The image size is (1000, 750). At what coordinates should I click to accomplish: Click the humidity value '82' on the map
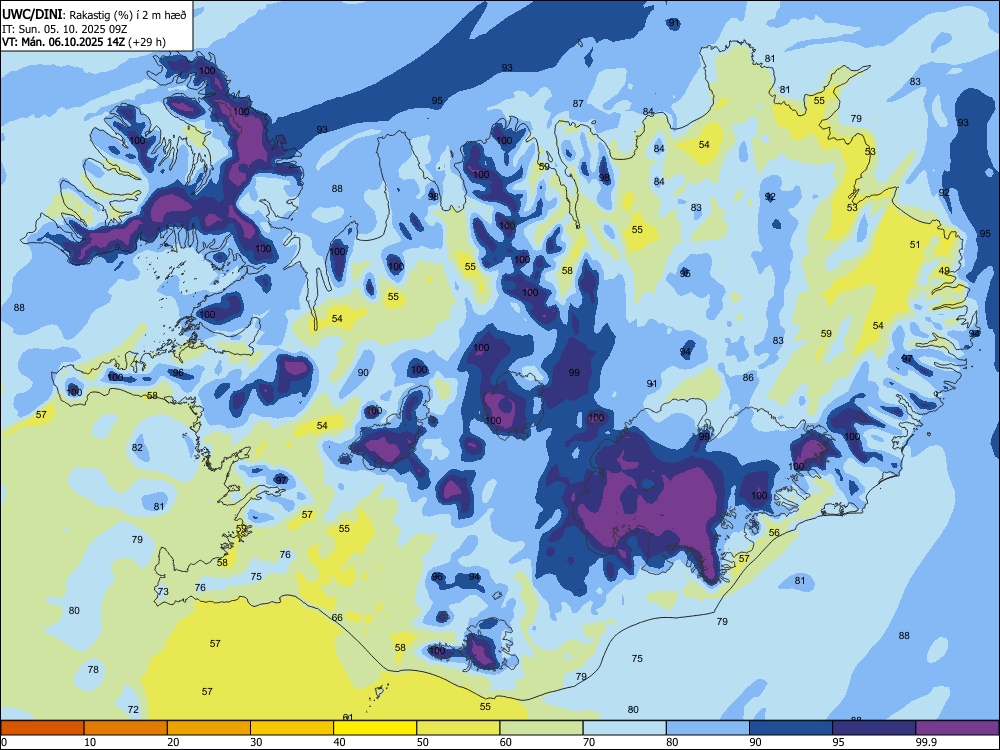137,448
